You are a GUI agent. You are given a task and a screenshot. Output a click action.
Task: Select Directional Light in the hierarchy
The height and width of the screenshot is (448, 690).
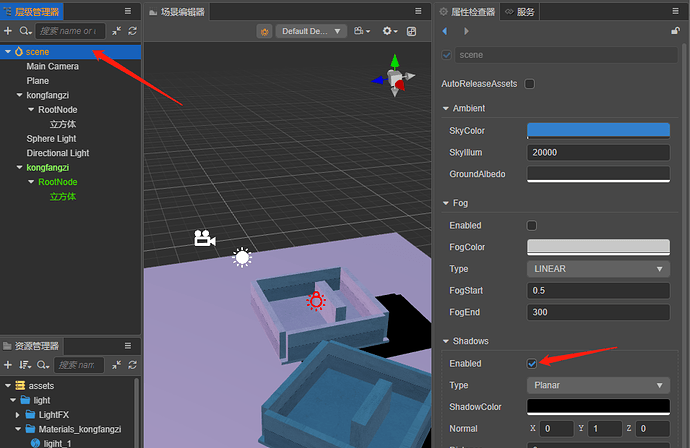pyautogui.click(x=58, y=153)
